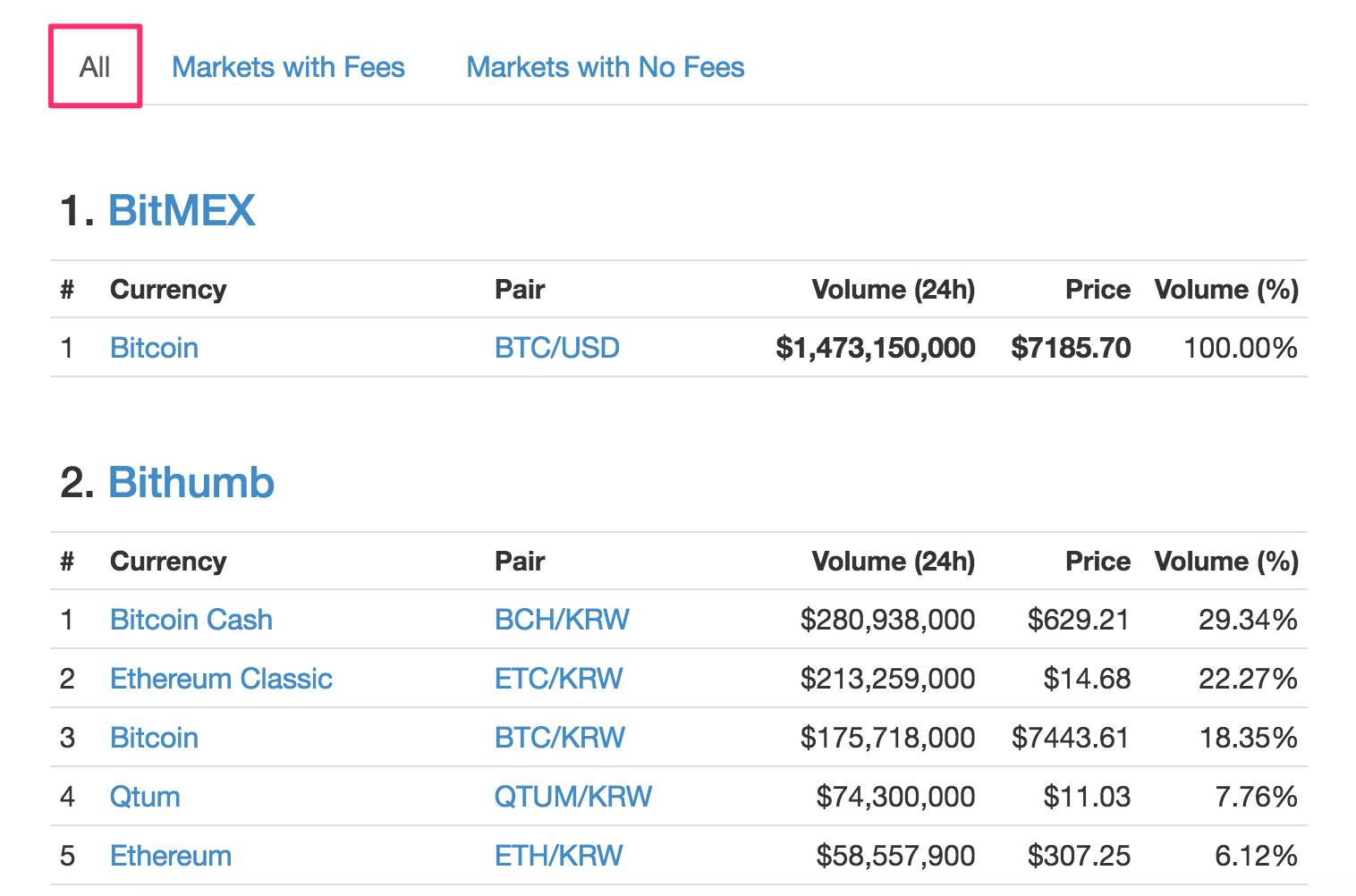Click the $7443.61 price value
The image size is (1356, 896).
1071,738
